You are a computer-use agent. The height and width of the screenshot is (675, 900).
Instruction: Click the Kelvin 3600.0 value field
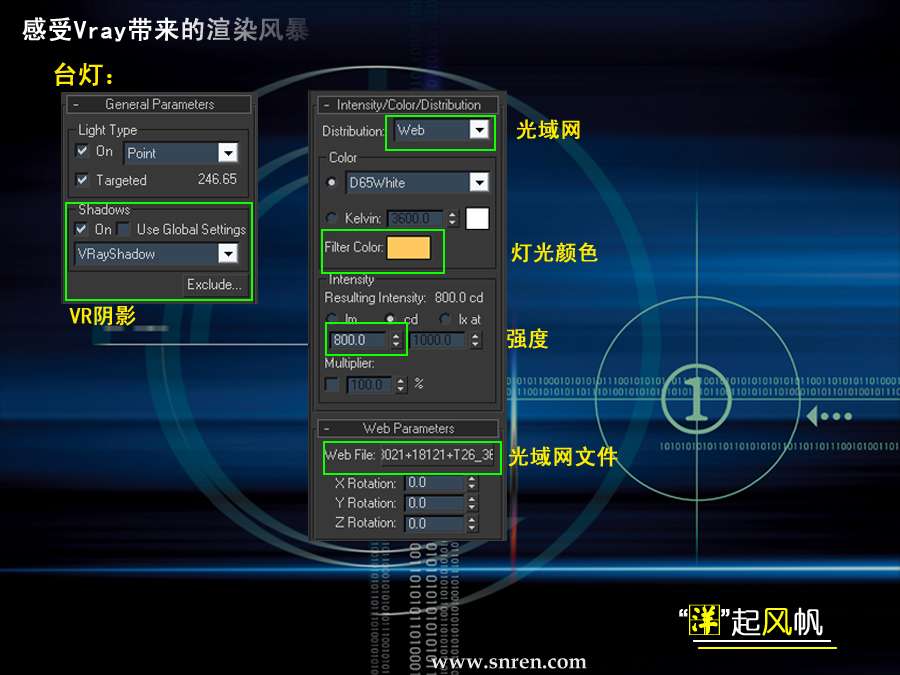click(x=416, y=219)
